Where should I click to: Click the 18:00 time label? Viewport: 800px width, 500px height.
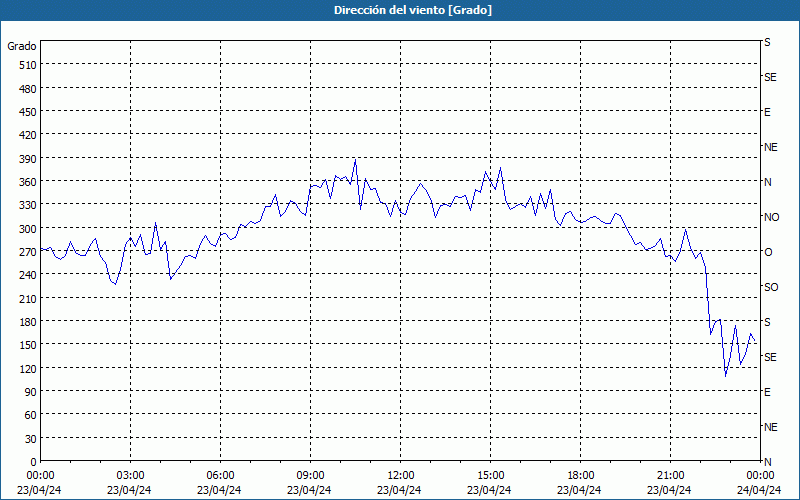[x=581, y=476]
